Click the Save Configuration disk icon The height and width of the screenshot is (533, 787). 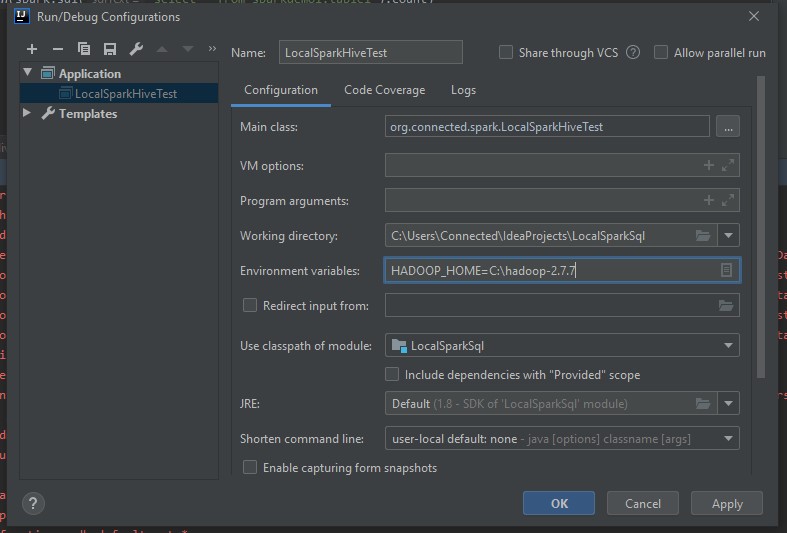[x=110, y=49]
